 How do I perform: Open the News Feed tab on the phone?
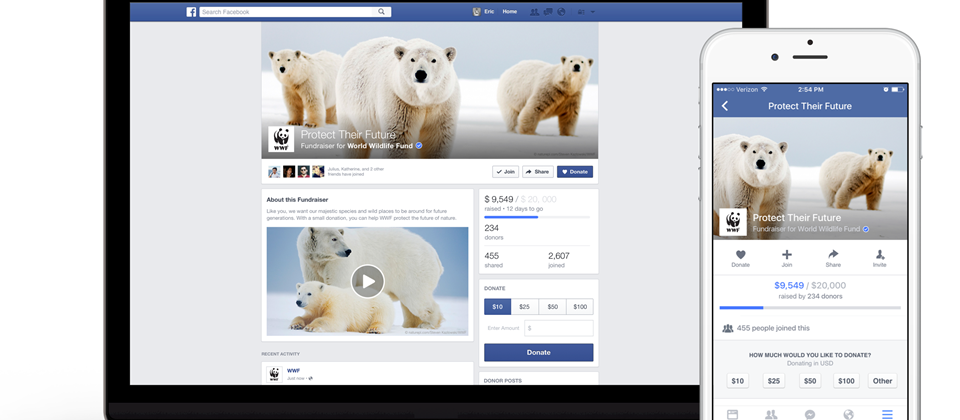pos(732,414)
